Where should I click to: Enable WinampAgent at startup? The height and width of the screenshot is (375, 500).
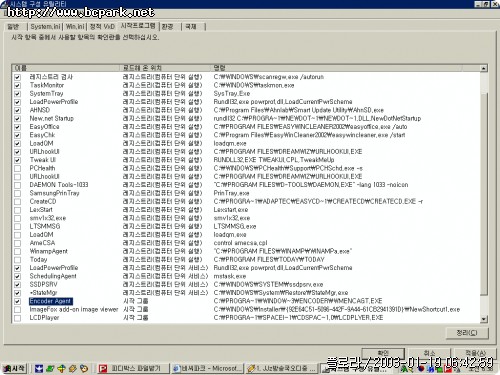(17, 252)
